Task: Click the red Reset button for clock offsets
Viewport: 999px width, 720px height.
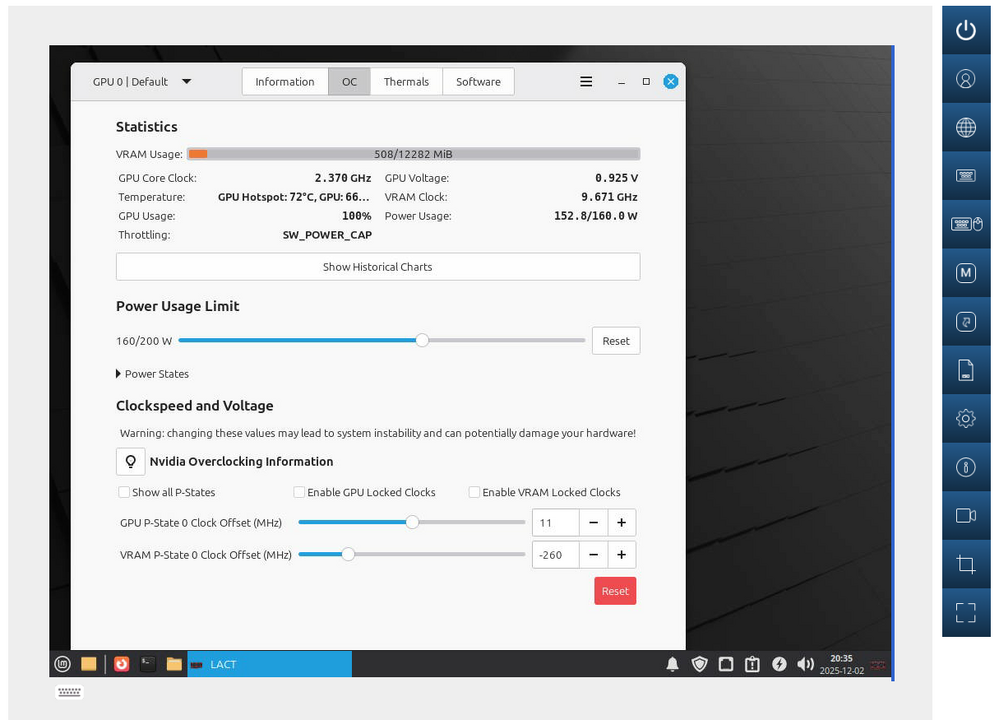Action: pyautogui.click(x=615, y=591)
